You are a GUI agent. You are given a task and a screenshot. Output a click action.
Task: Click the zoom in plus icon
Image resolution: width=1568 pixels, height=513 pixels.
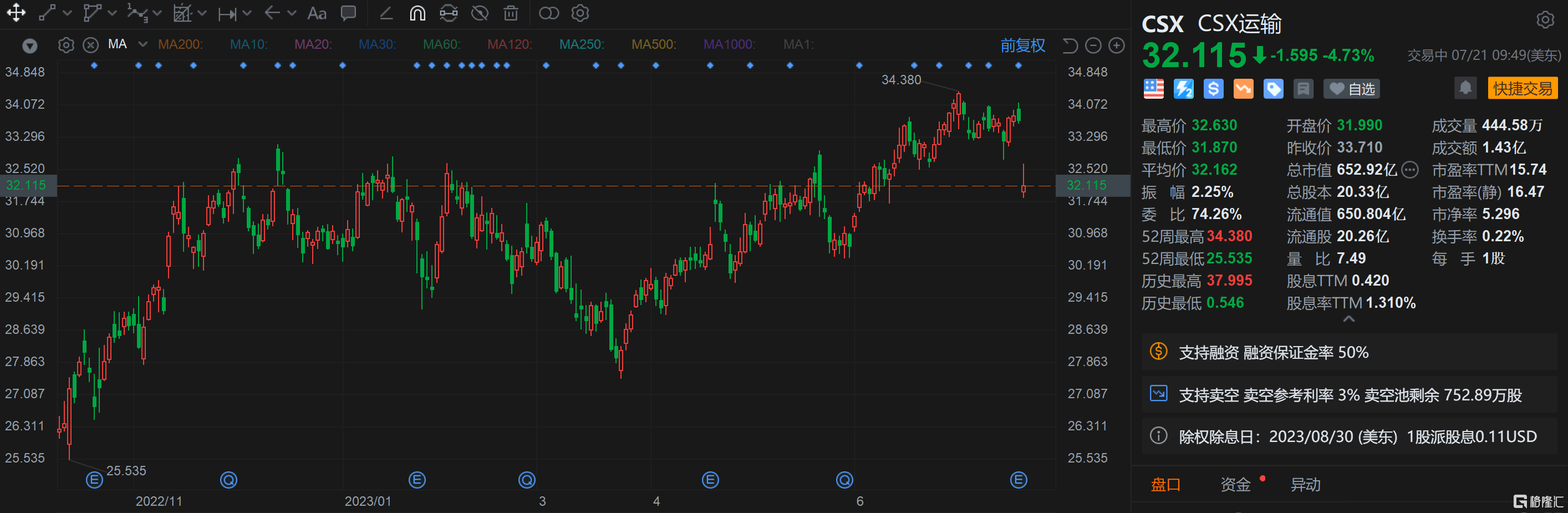point(1116,45)
